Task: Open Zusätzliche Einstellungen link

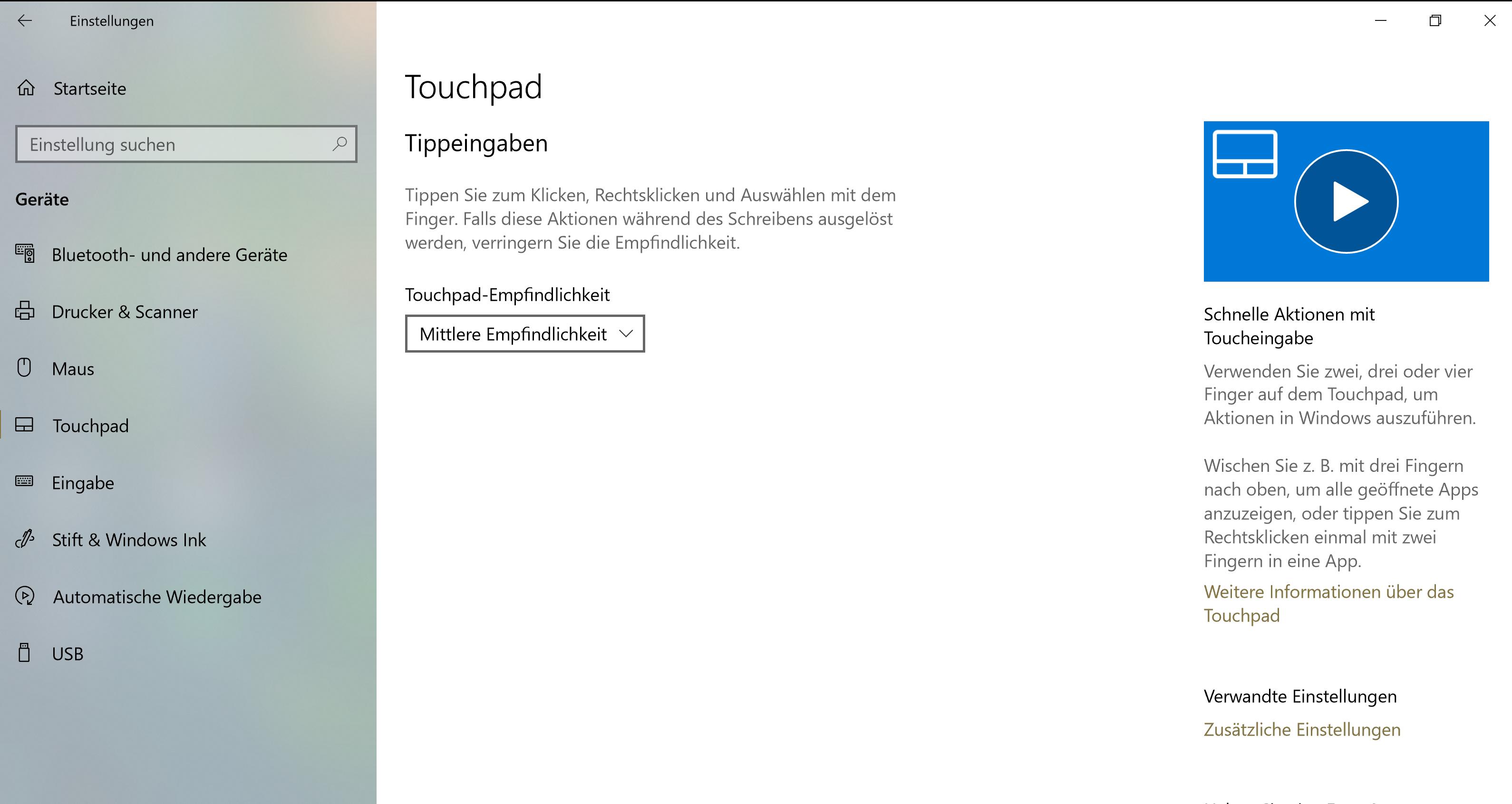Action: pyautogui.click(x=1301, y=729)
